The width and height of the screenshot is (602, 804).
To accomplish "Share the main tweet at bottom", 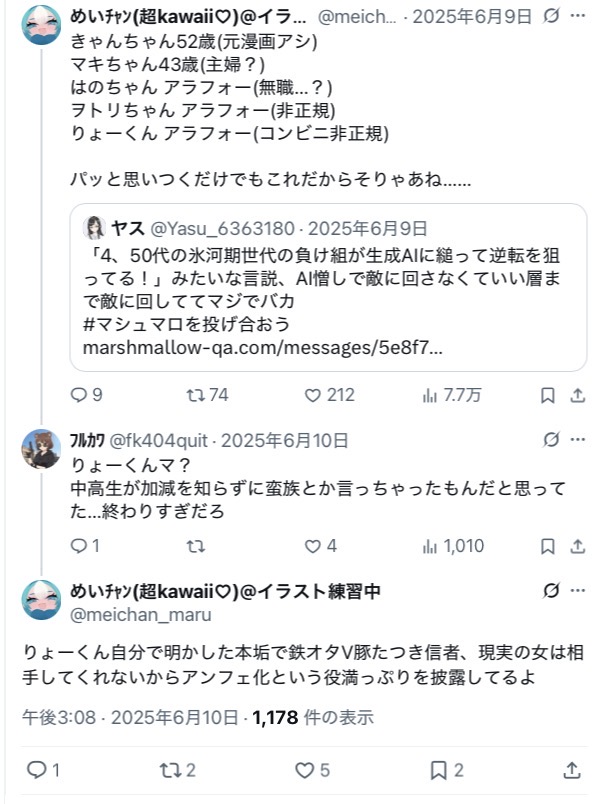I will [x=571, y=770].
